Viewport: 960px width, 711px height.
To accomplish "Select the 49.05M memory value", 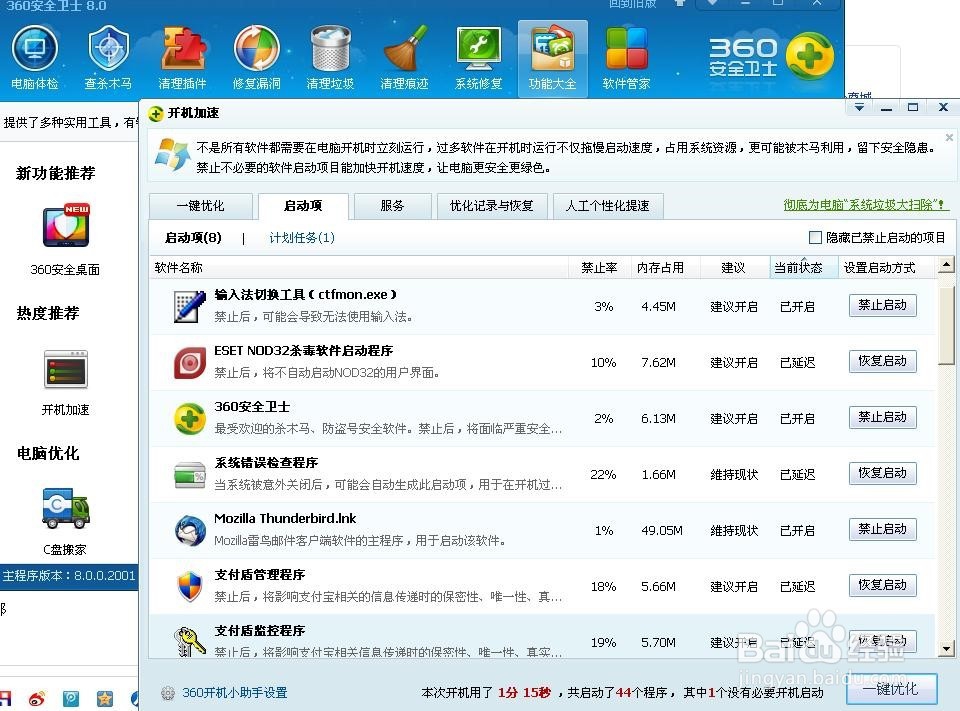I will (x=662, y=530).
